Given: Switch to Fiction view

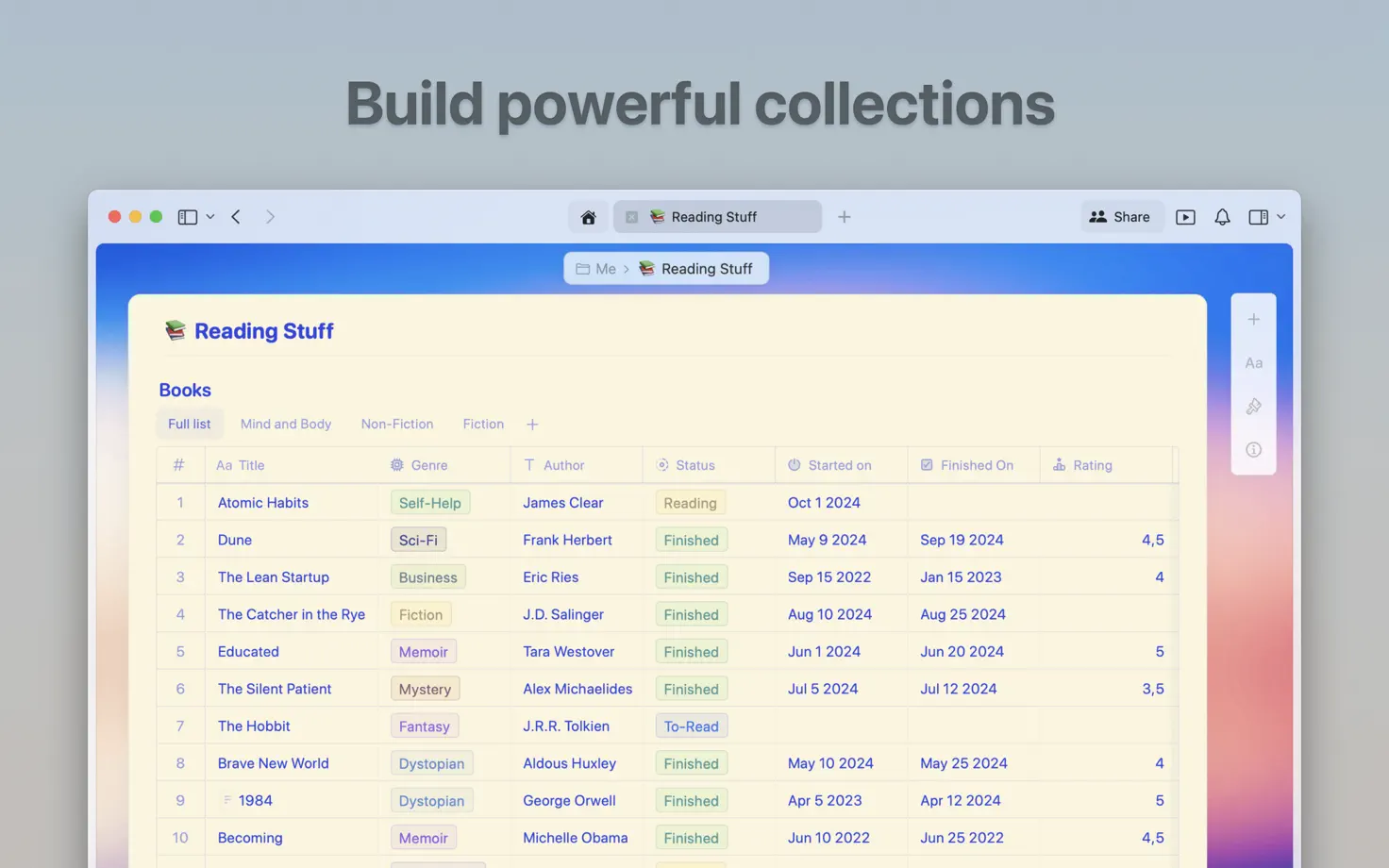Looking at the screenshot, I should [x=483, y=425].
